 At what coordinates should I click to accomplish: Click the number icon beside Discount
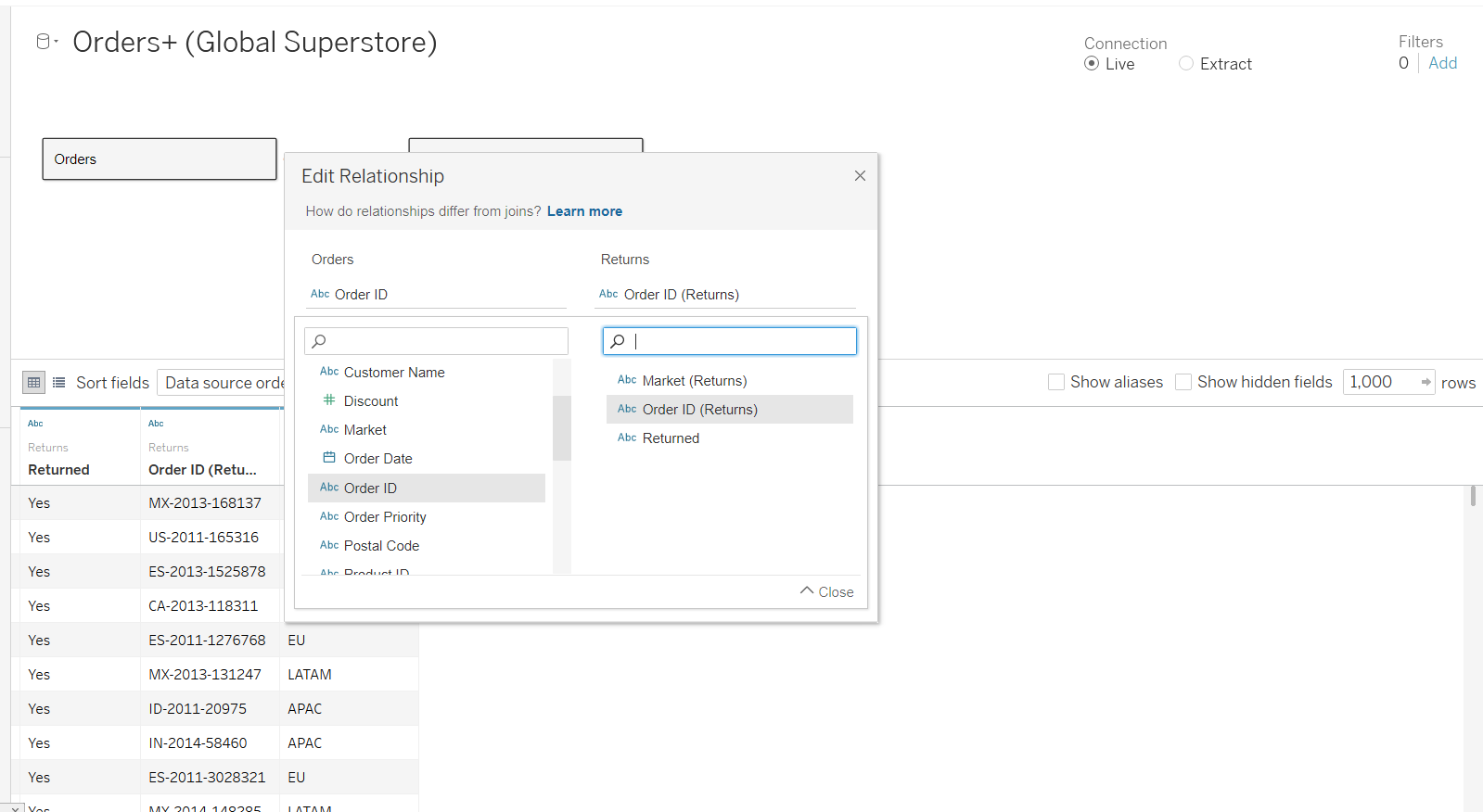(329, 400)
